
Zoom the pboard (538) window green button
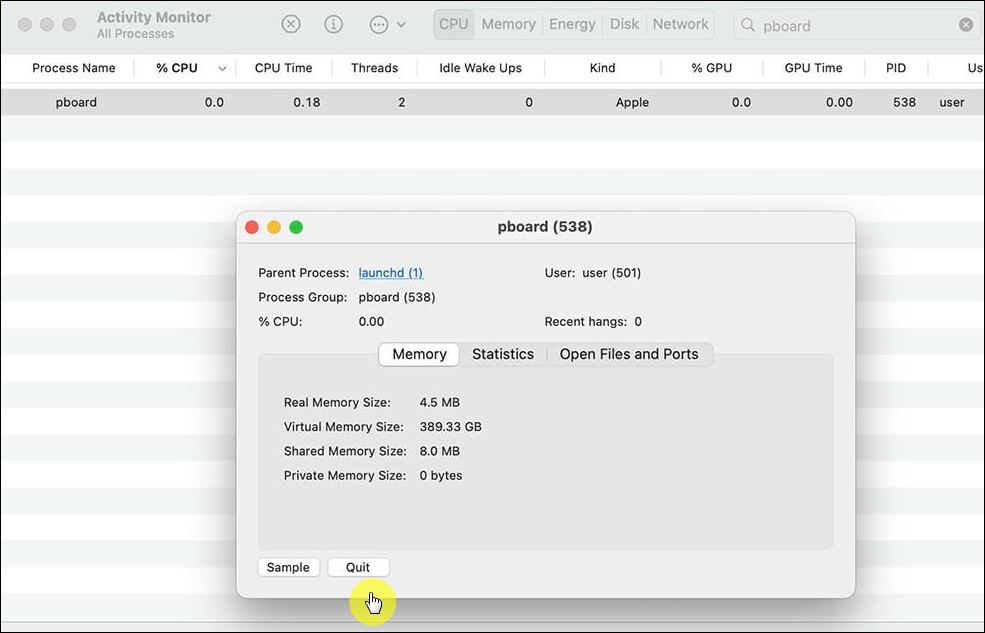(x=296, y=227)
